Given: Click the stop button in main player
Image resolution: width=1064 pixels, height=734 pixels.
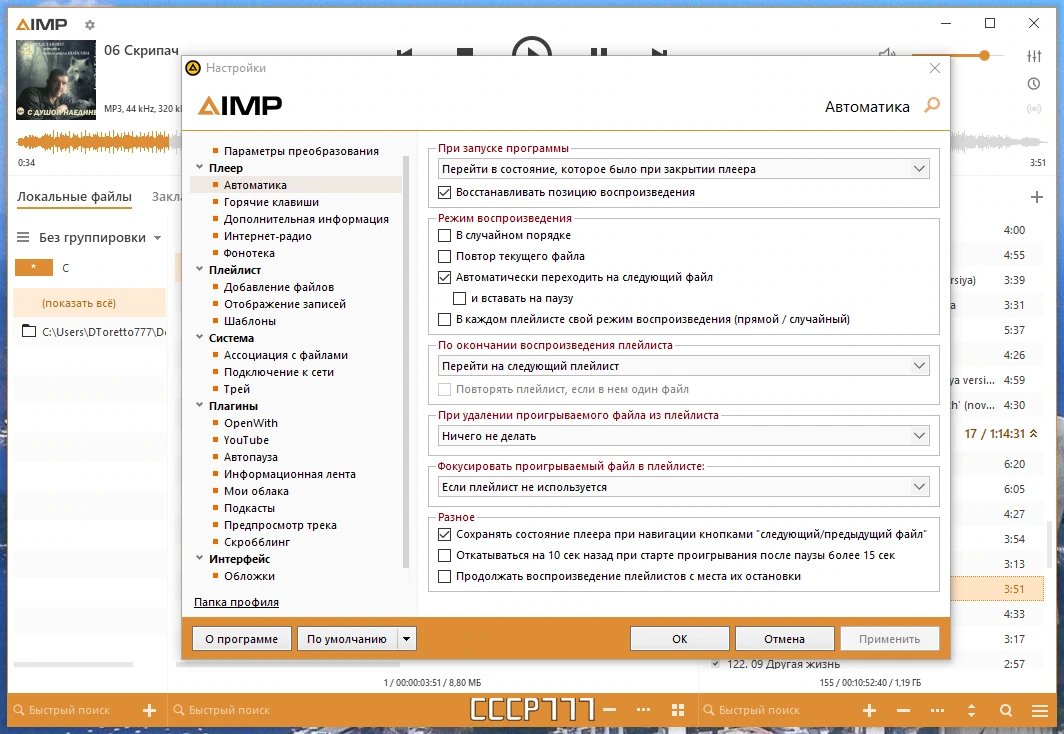Looking at the screenshot, I should (x=465, y=52).
